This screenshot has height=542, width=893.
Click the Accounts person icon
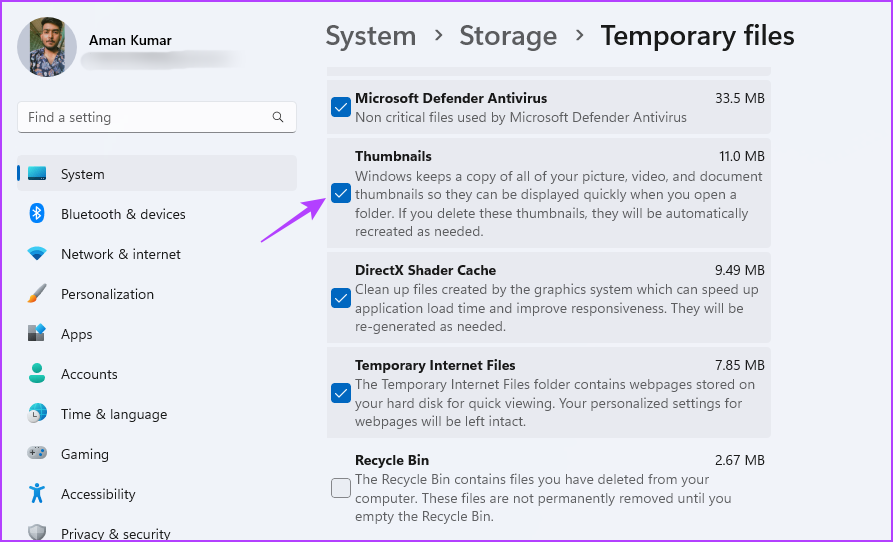coord(37,373)
